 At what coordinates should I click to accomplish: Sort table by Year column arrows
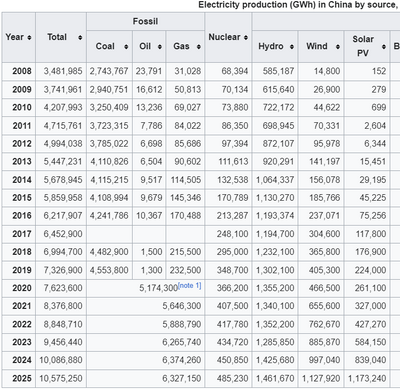pos(29,37)
